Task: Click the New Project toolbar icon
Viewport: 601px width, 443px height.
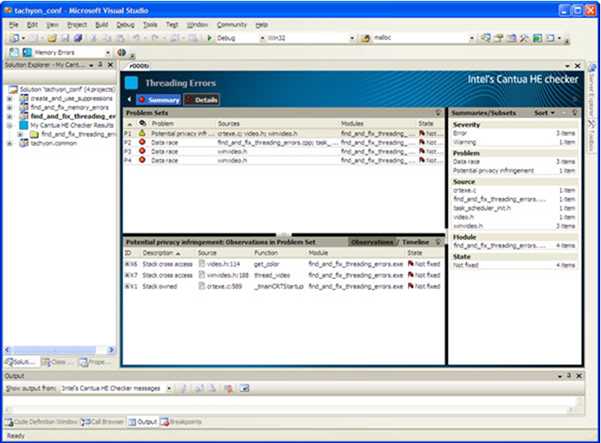Action: click(x=15, y=38)
